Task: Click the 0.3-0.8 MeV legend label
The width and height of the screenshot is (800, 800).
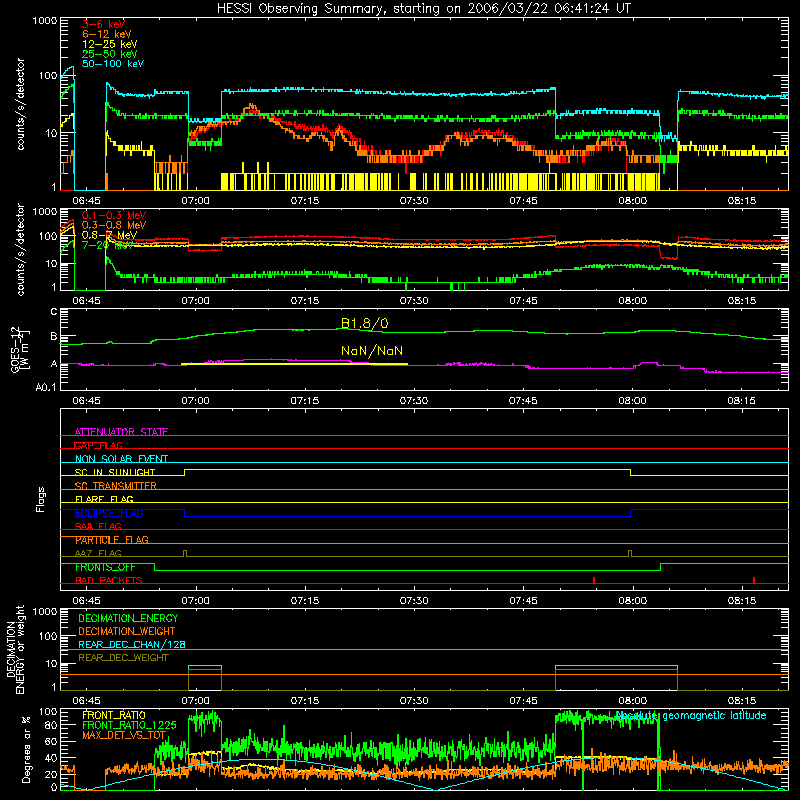Action: (114, 225)
